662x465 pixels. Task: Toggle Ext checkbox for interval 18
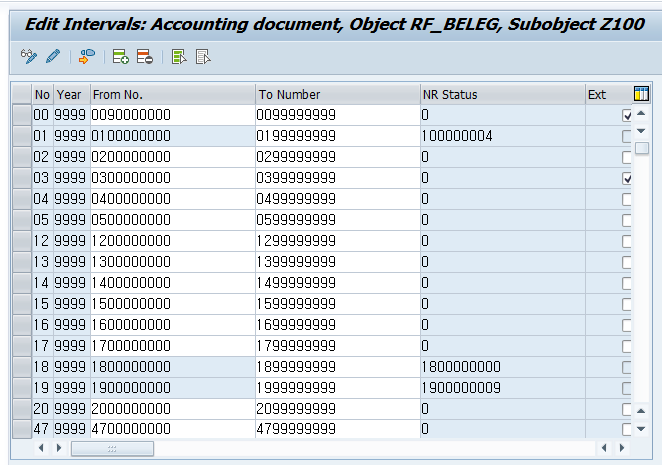pos(627,367)
